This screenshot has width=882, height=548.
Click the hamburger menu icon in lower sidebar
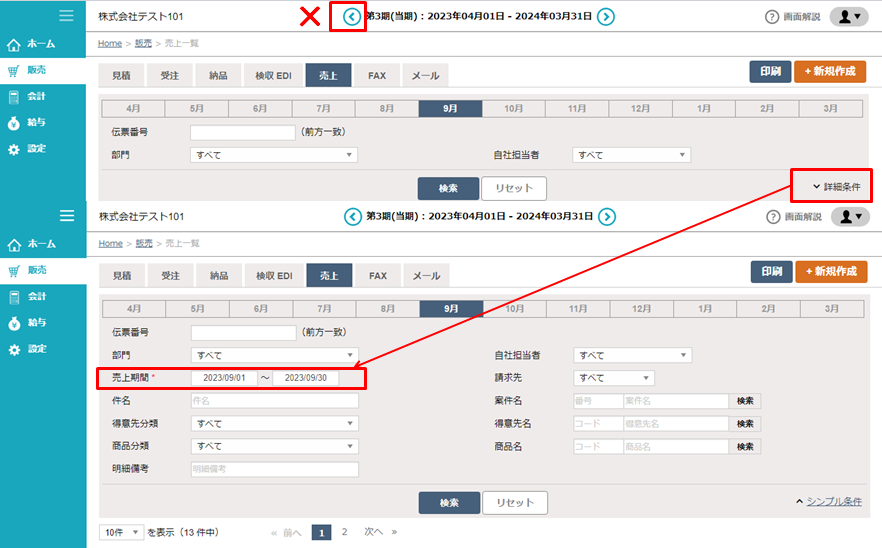coord(67,216)
